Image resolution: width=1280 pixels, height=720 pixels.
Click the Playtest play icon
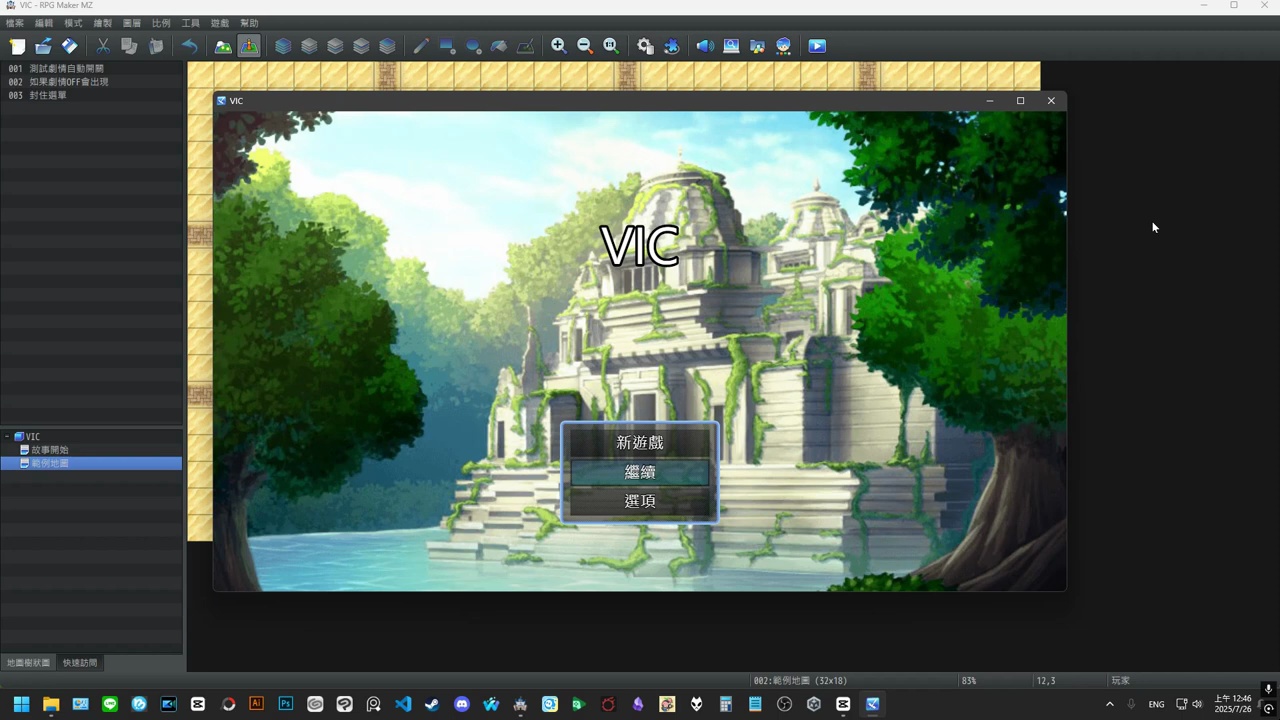tap(817, 46)
